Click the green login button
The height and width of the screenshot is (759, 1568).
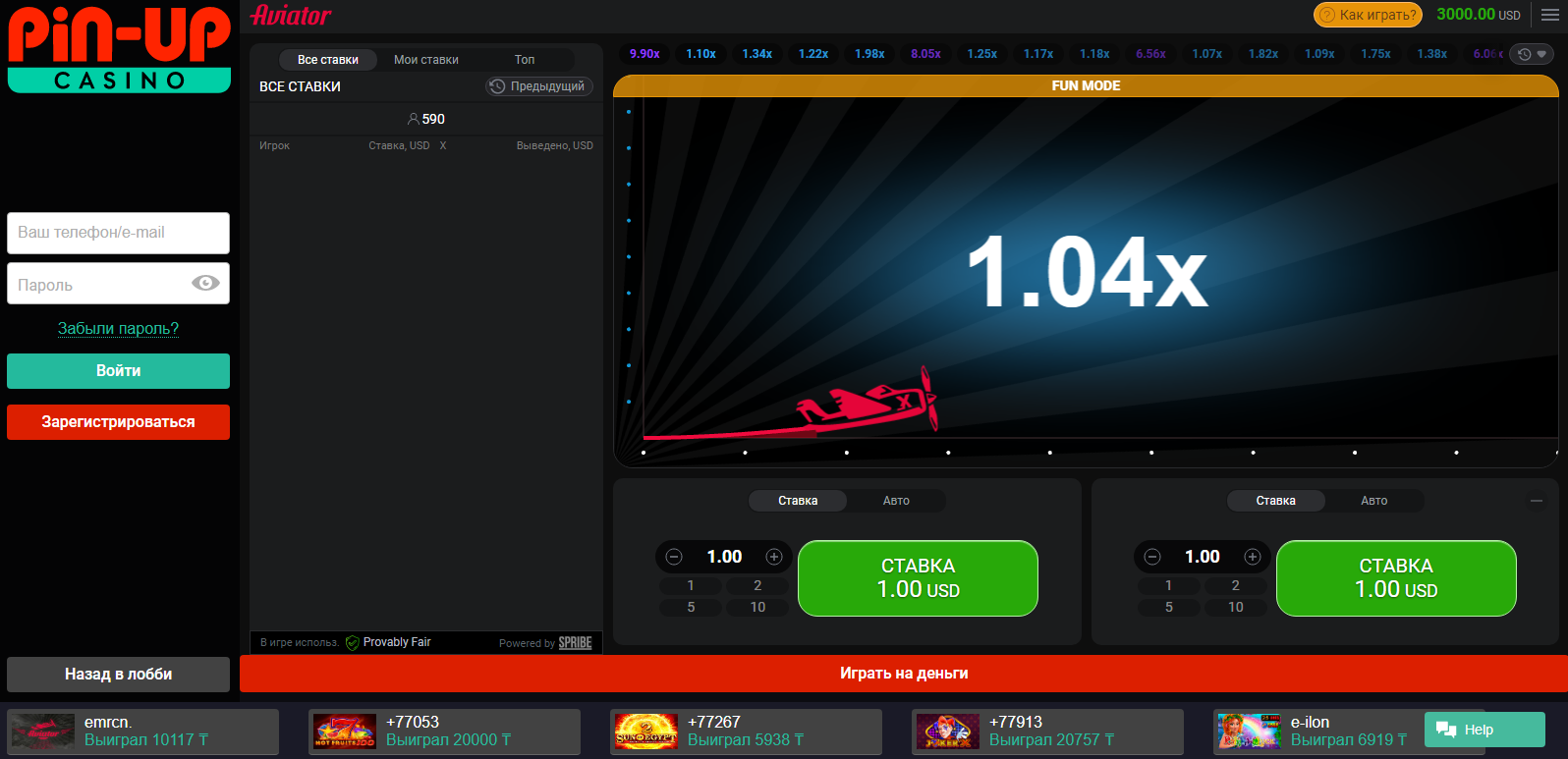click(118, 371)
